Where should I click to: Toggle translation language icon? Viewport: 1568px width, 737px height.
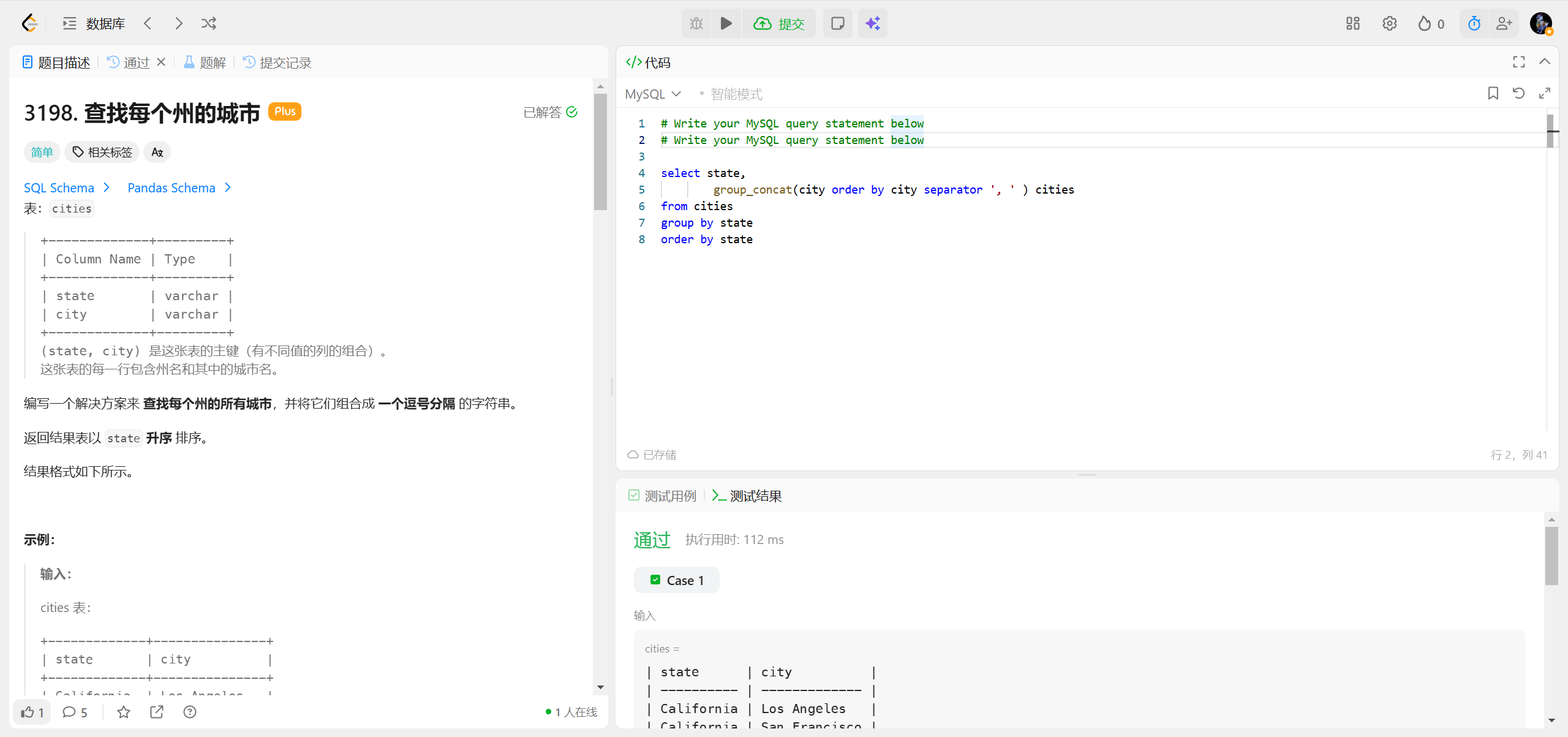tap(157, 152)
